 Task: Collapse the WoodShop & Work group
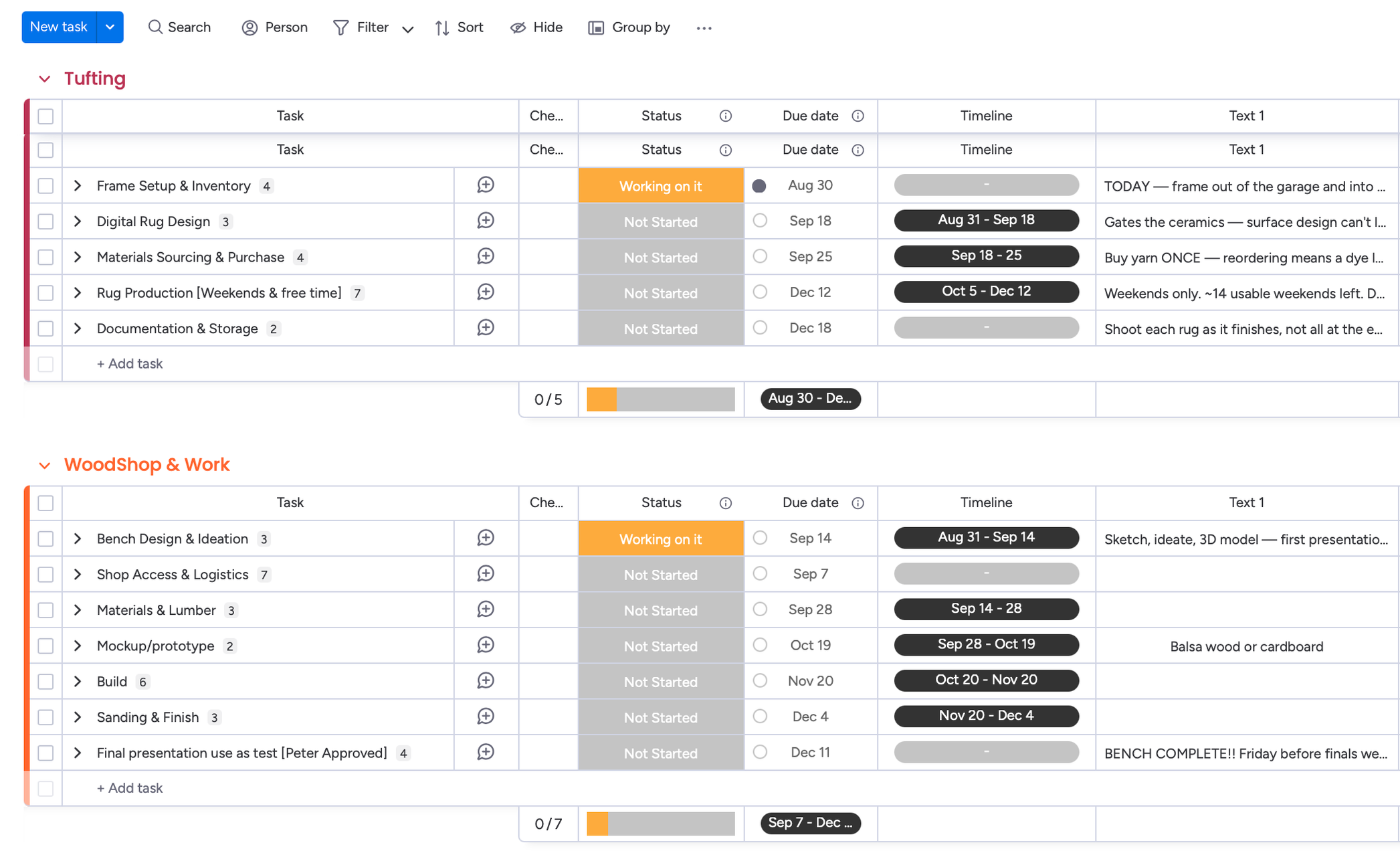click(x=44, y=465)
